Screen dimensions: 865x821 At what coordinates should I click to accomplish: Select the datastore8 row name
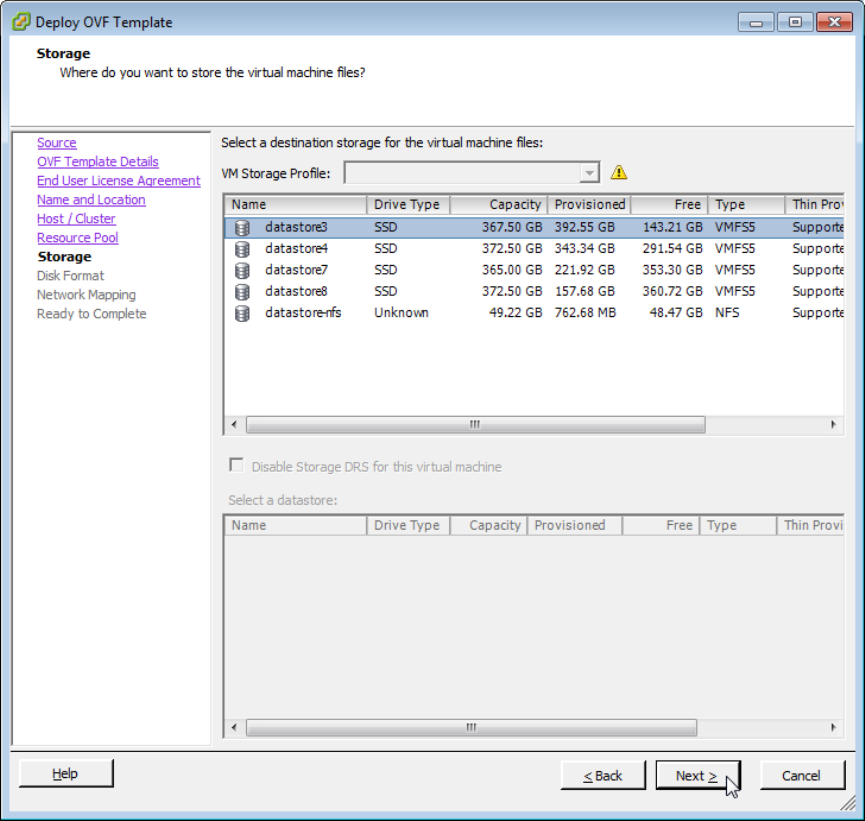(x=296, y=291)
